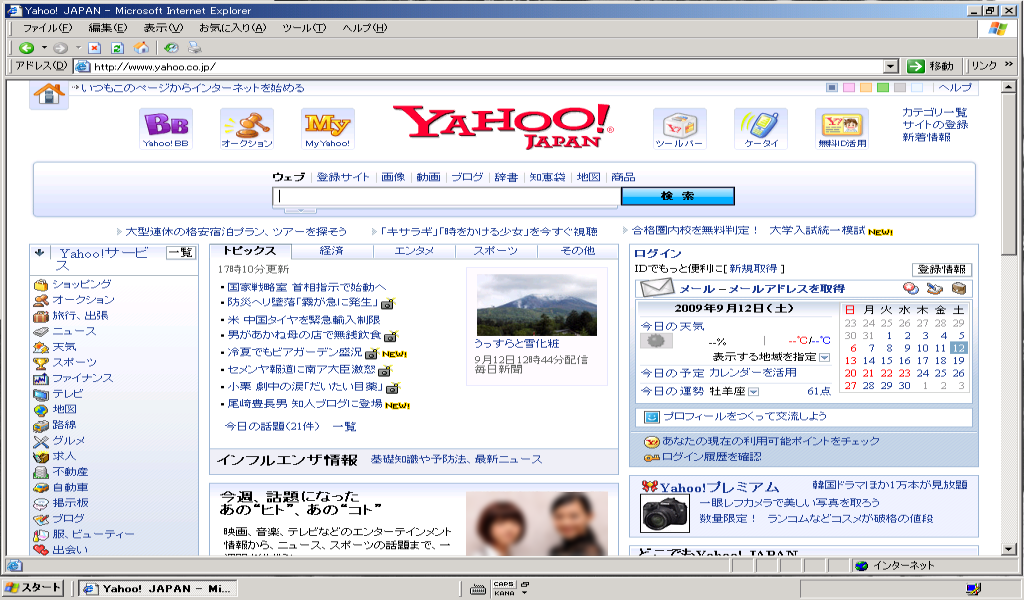The width and height of the screenshot is (1024, 600).
Task: Open the ケータイ mobile phone icon
Action: 761,129
